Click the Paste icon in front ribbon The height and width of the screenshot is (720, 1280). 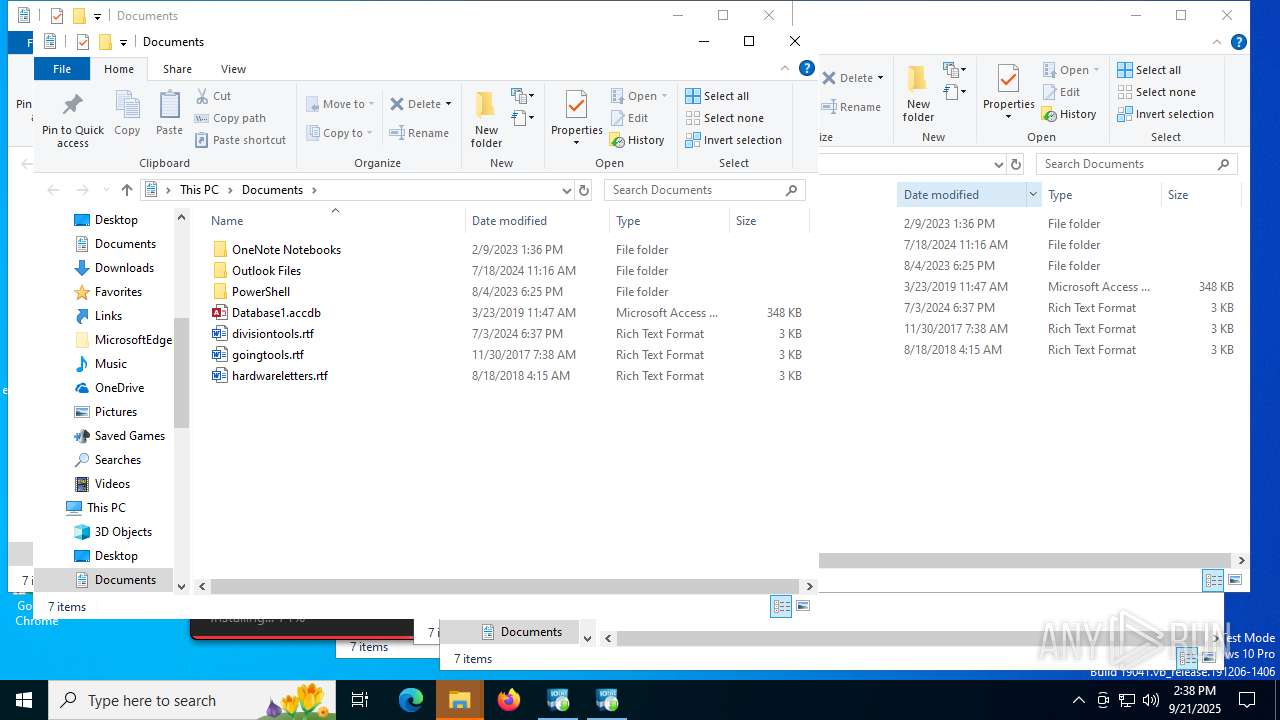[170, 113]
